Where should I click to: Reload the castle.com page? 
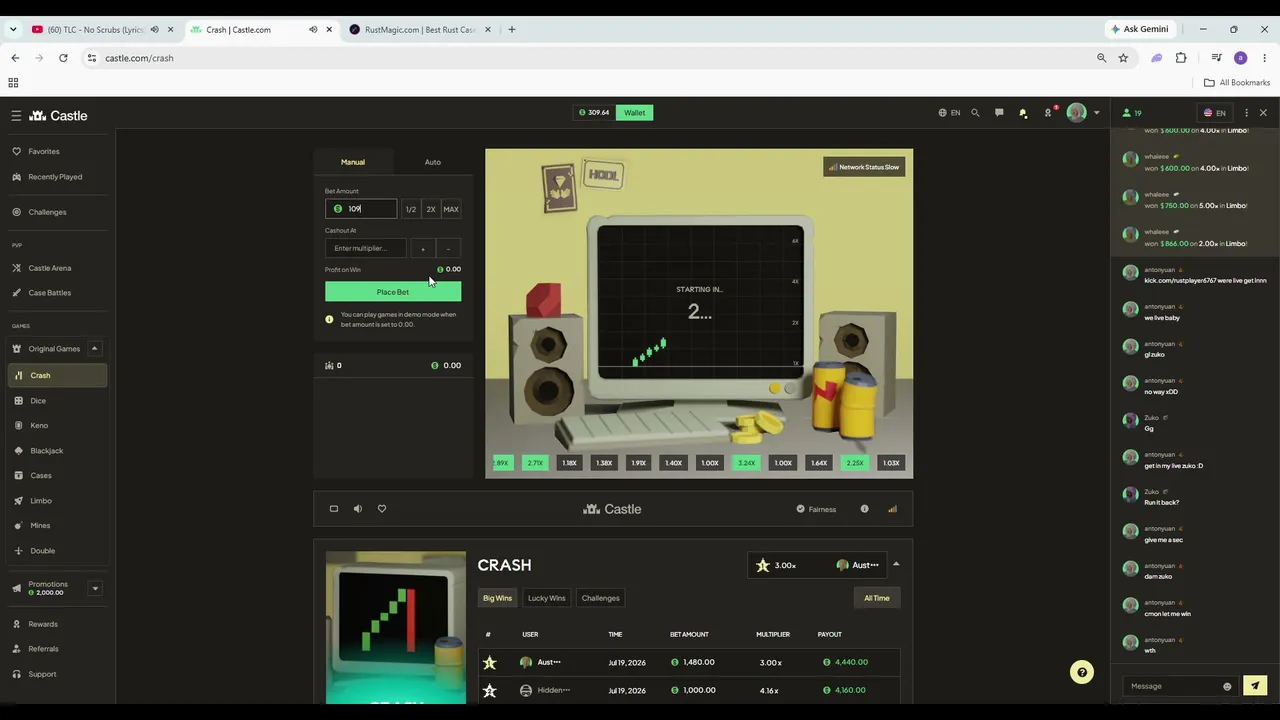point(63,58)
